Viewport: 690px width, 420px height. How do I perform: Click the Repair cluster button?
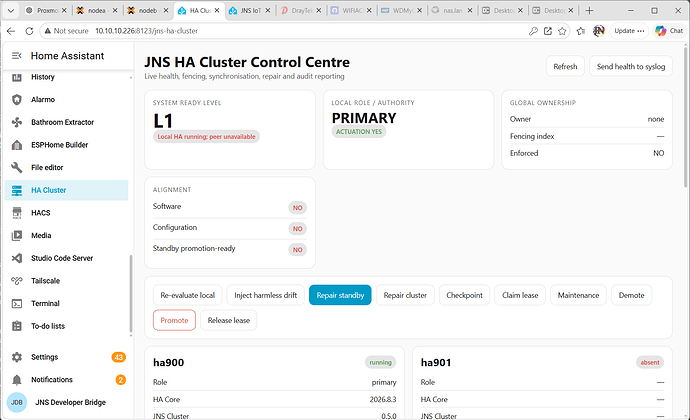tap(405, 295)
